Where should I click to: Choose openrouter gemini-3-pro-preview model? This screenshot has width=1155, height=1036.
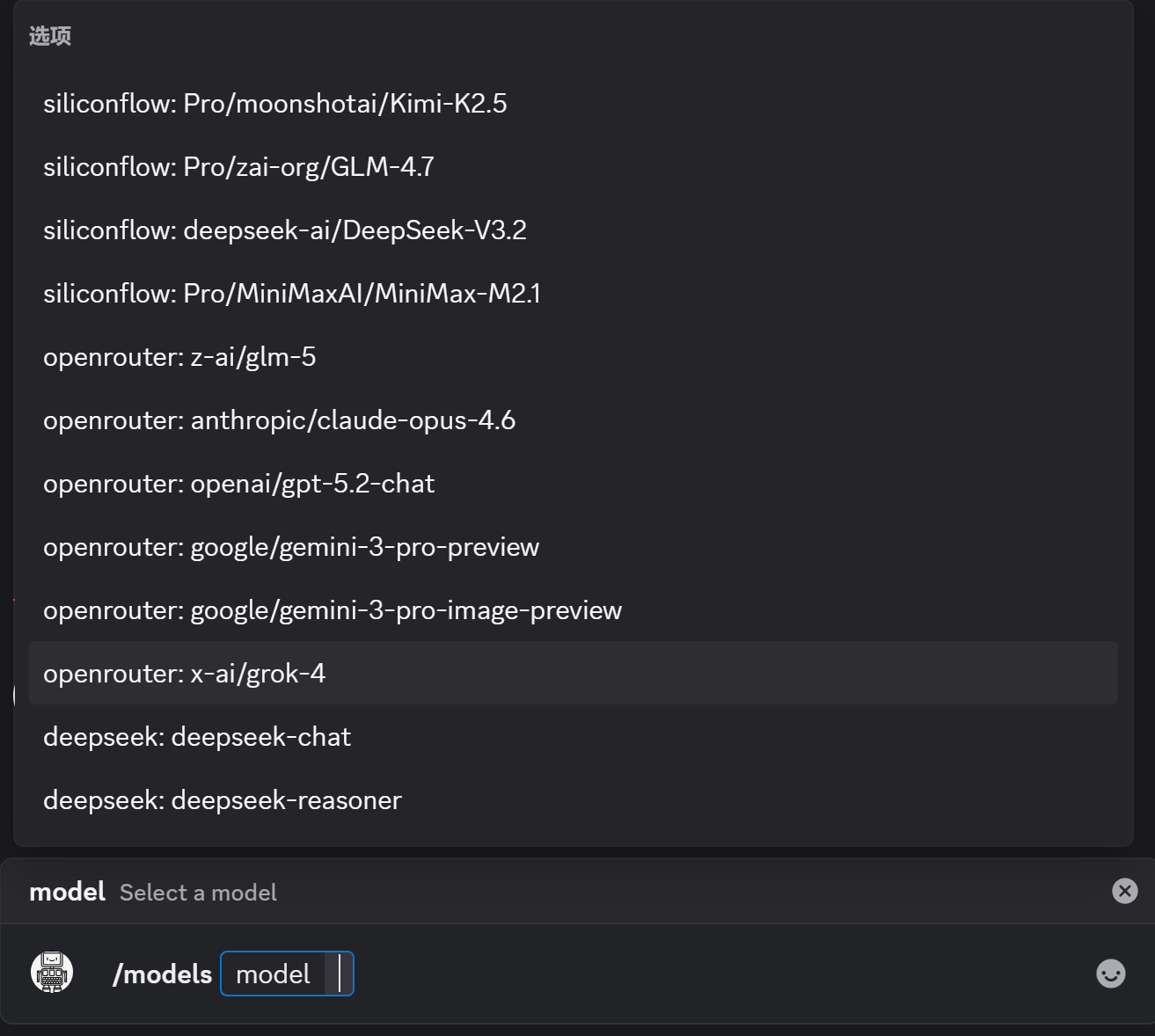[290, 547]
